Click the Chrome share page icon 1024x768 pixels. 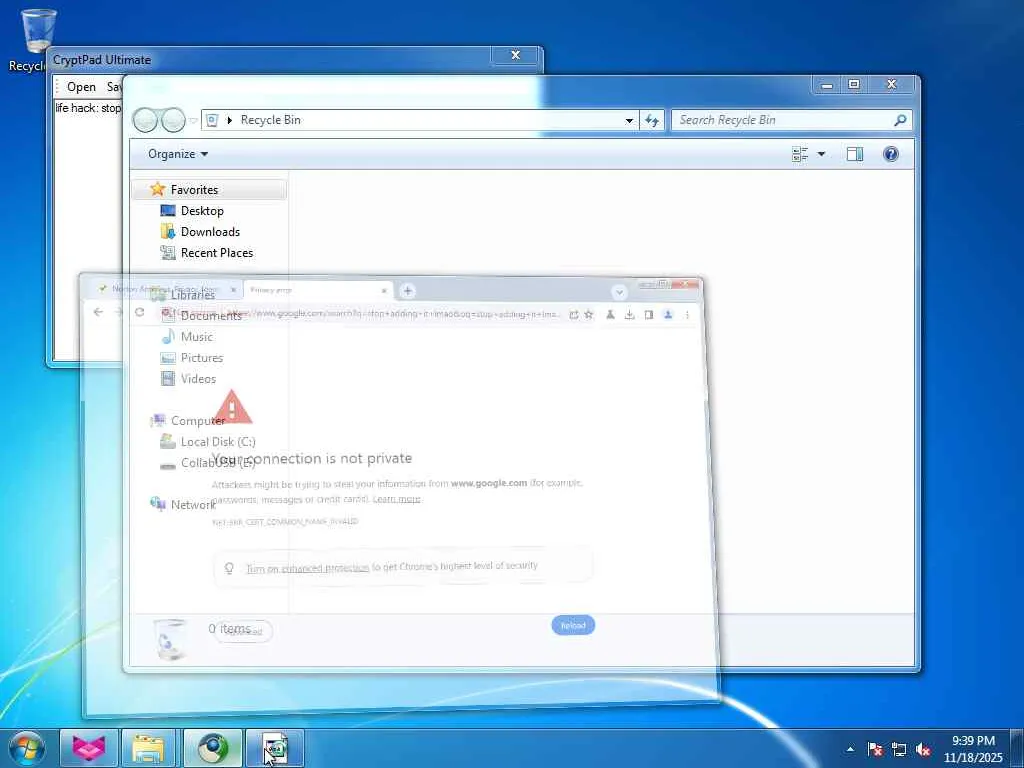[x=573, y=315]
